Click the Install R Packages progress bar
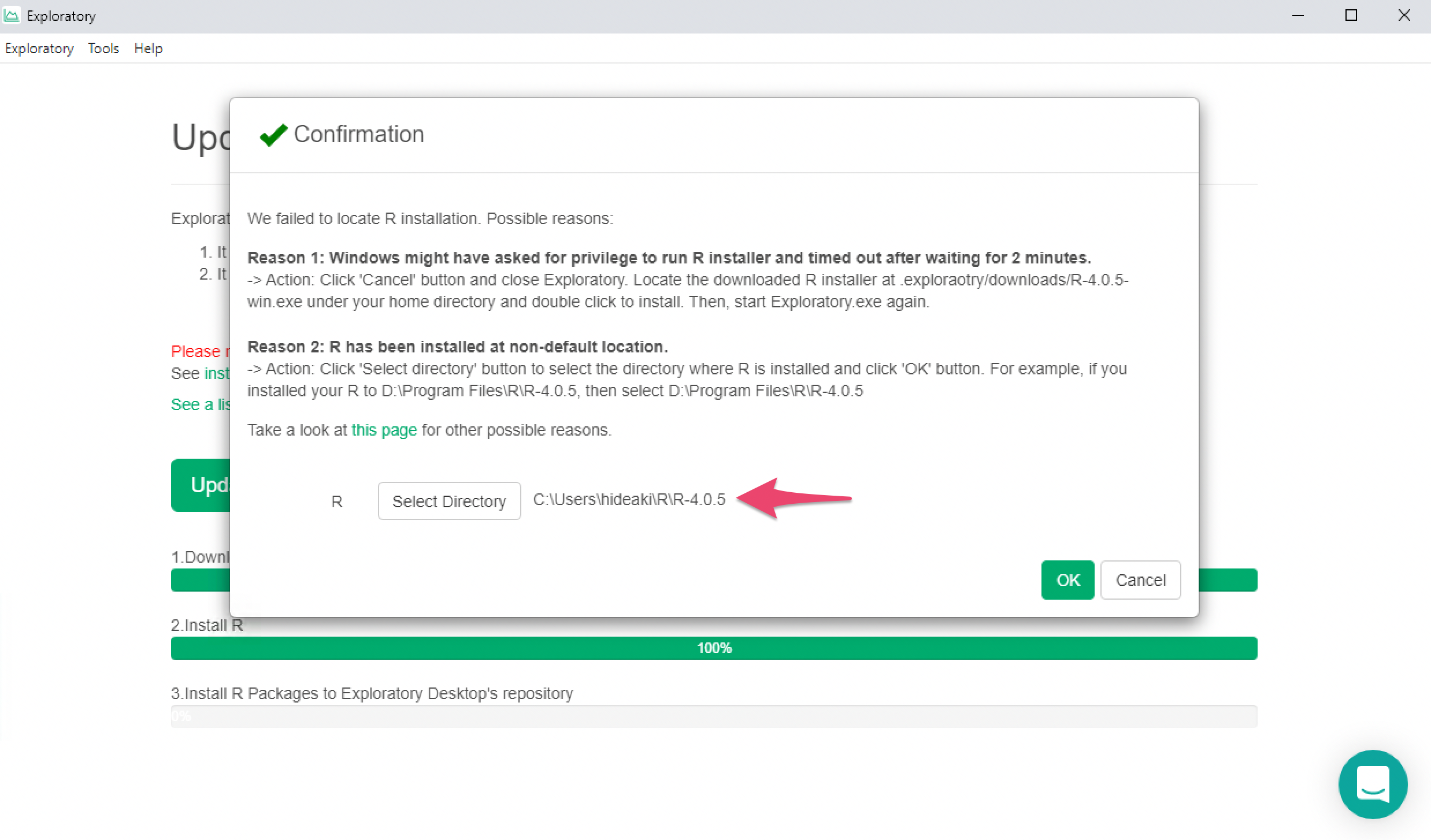The image size is (1431, 840). pyautogui.click(x=714, y=716)
